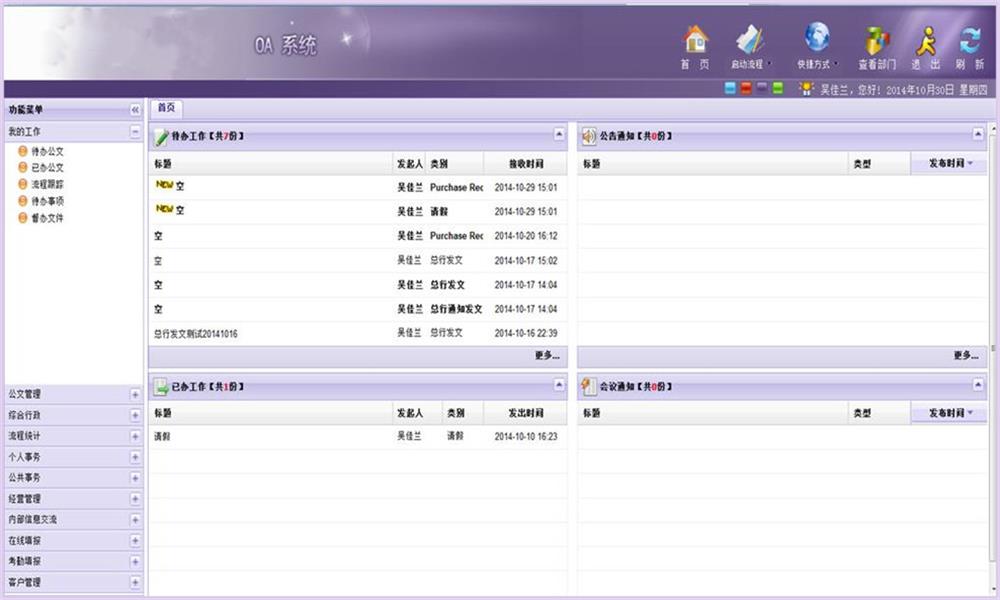Expand the 在线填报 section plus button
This screenshot has width=1000, height=600.
pos(135,541)
